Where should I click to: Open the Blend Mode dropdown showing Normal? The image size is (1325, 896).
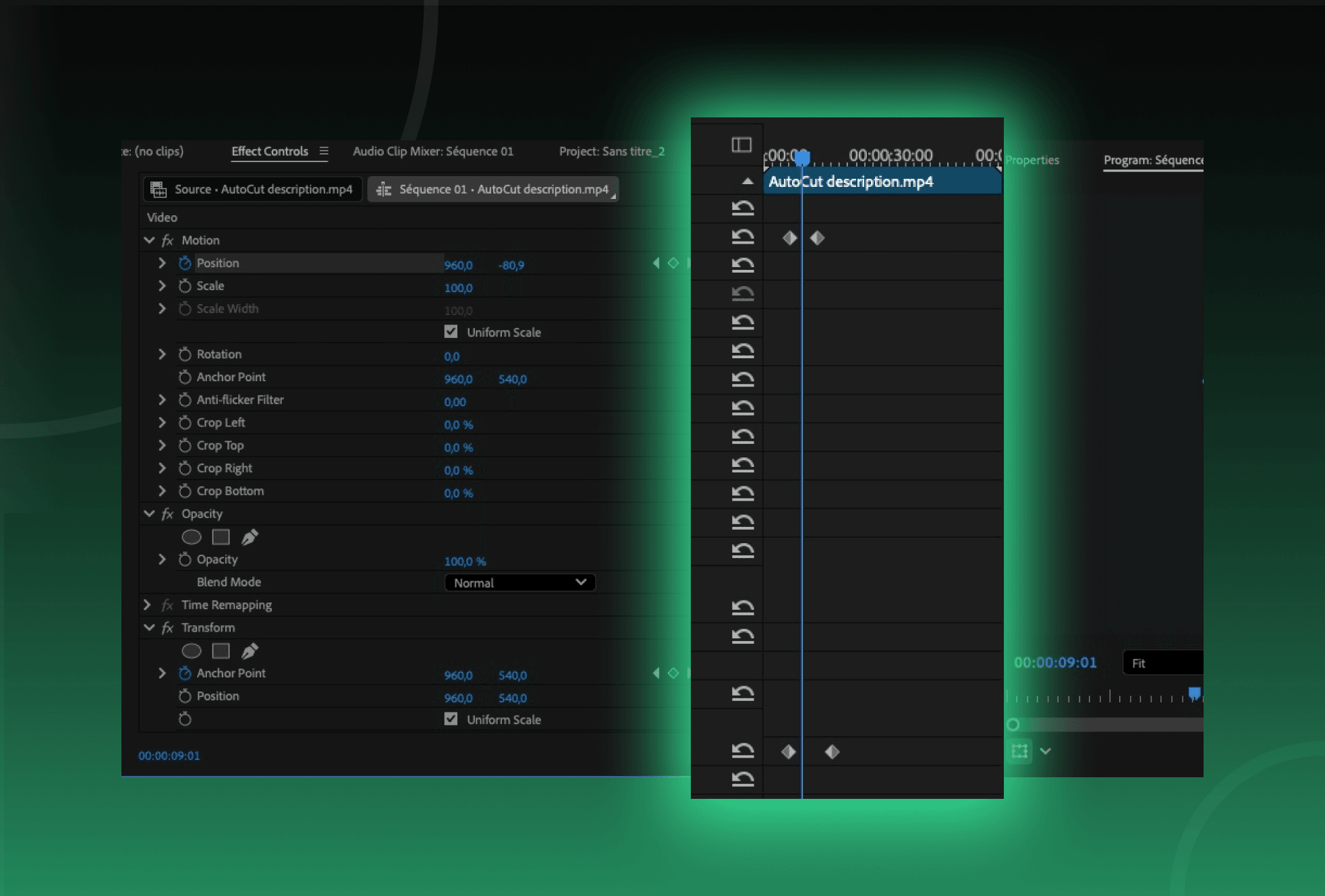point(519,582)
